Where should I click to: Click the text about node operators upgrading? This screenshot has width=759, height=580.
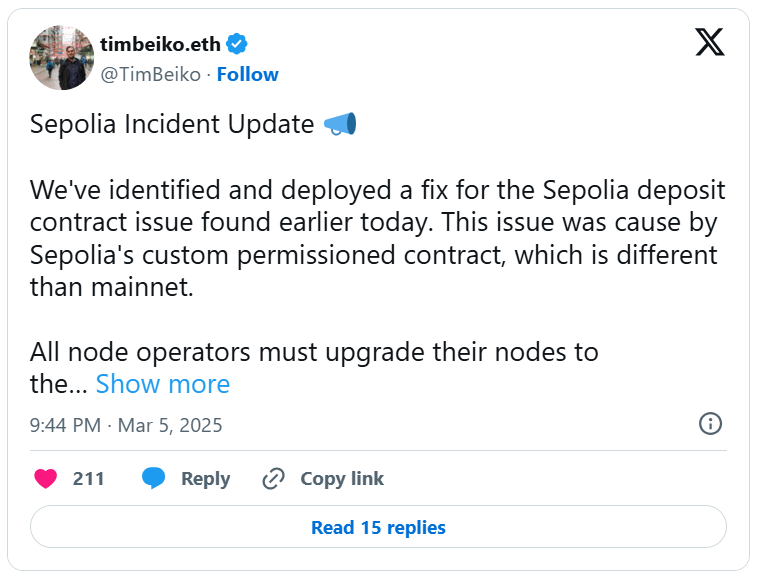click(x=314, y=352)
